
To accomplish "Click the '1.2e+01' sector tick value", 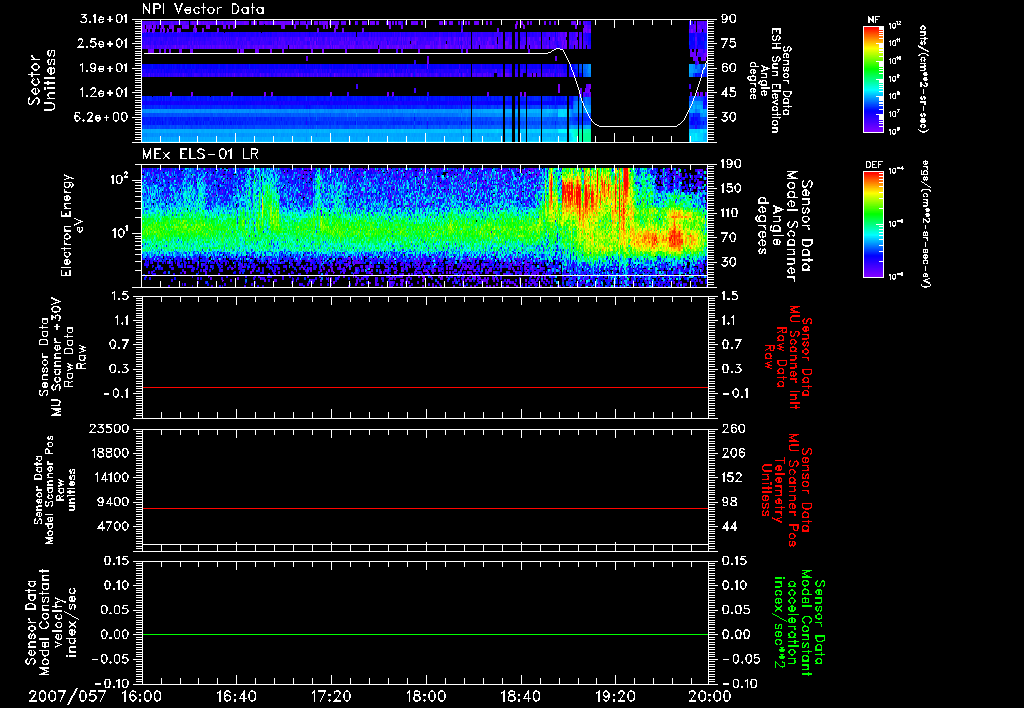I will click(x=104, y=93).
